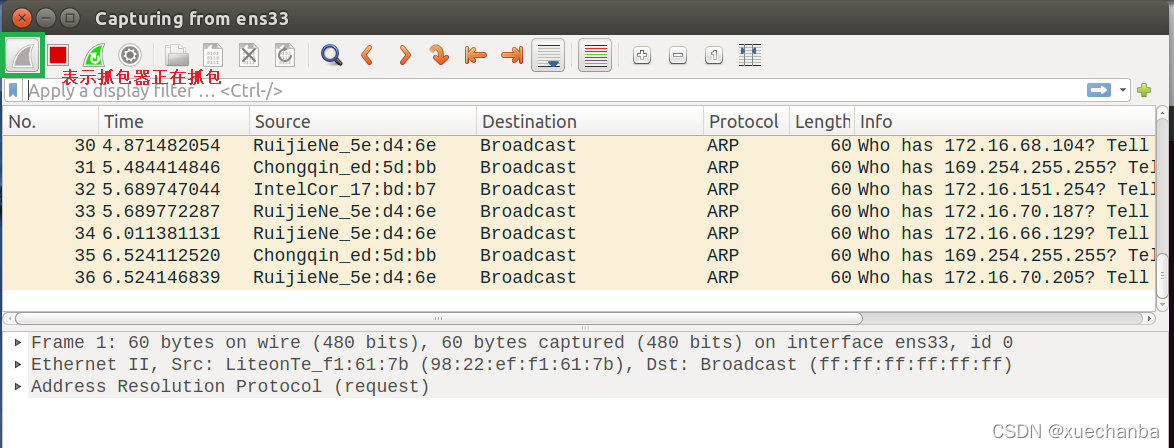Add a display filter button with plus

coord(1144,90)
